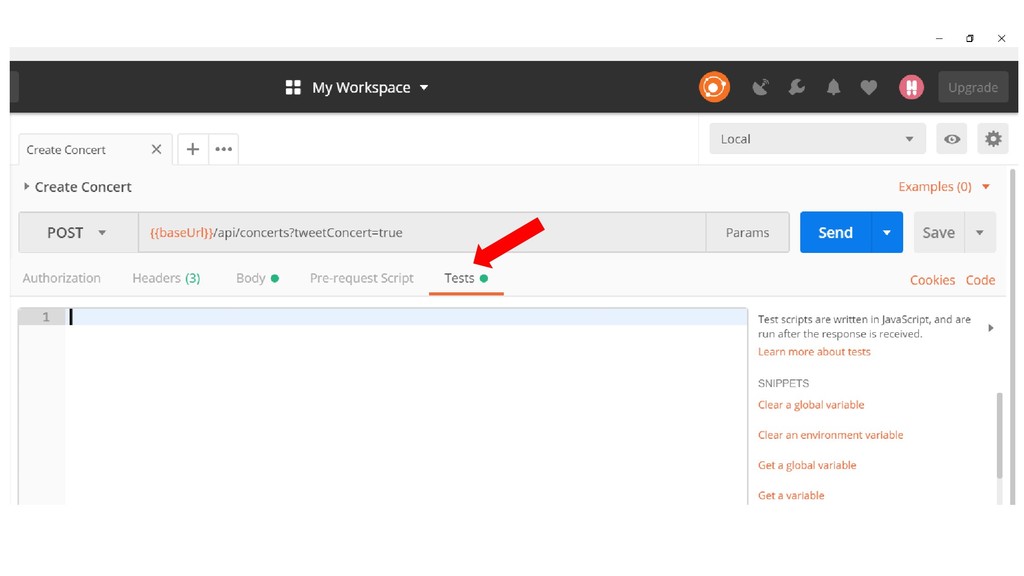The image size is (1024, 576).
Task: Open the Save button dropdown arrow
Action: [980, 232]
